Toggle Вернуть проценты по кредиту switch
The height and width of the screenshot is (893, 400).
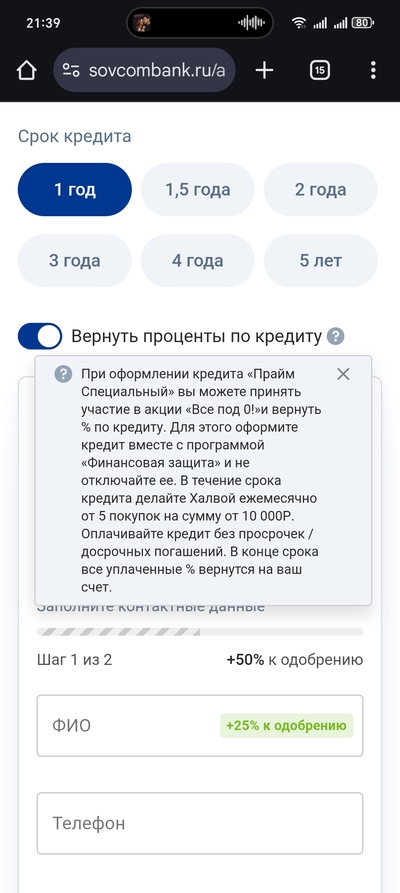coord(40,337)
